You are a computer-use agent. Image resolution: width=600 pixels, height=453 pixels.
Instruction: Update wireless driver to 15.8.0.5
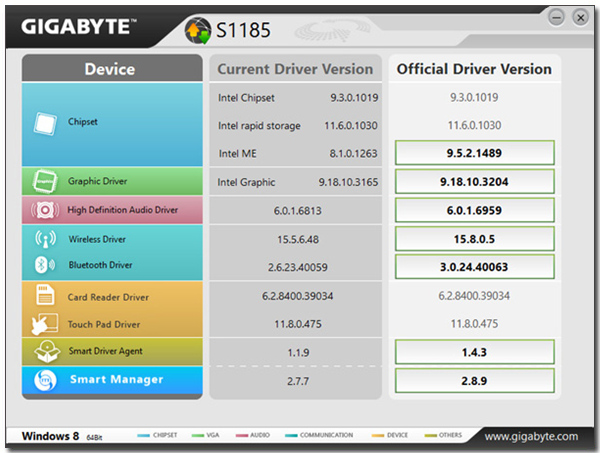(474, 239)
